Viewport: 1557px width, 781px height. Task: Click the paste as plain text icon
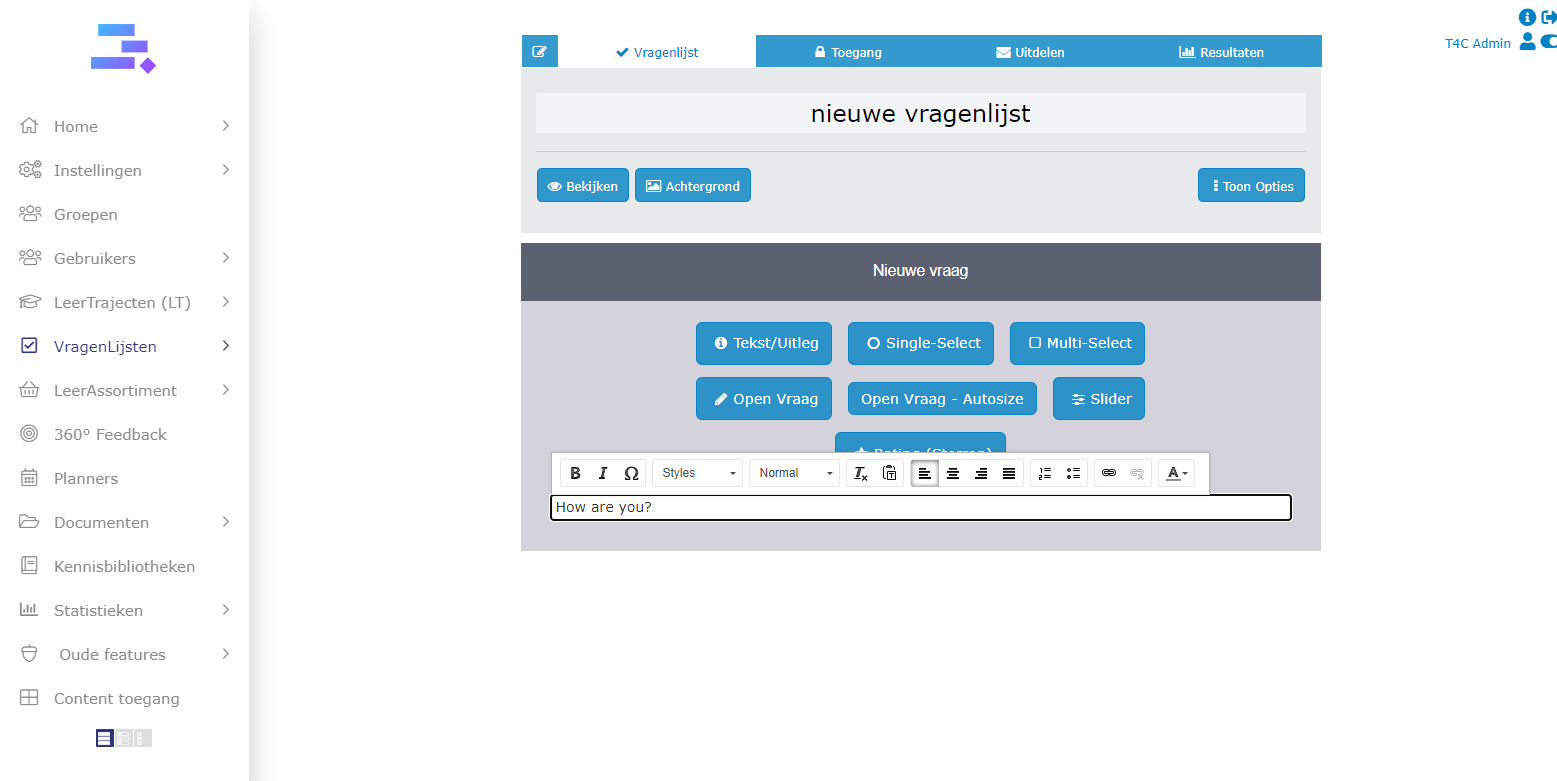pos(889,473)
